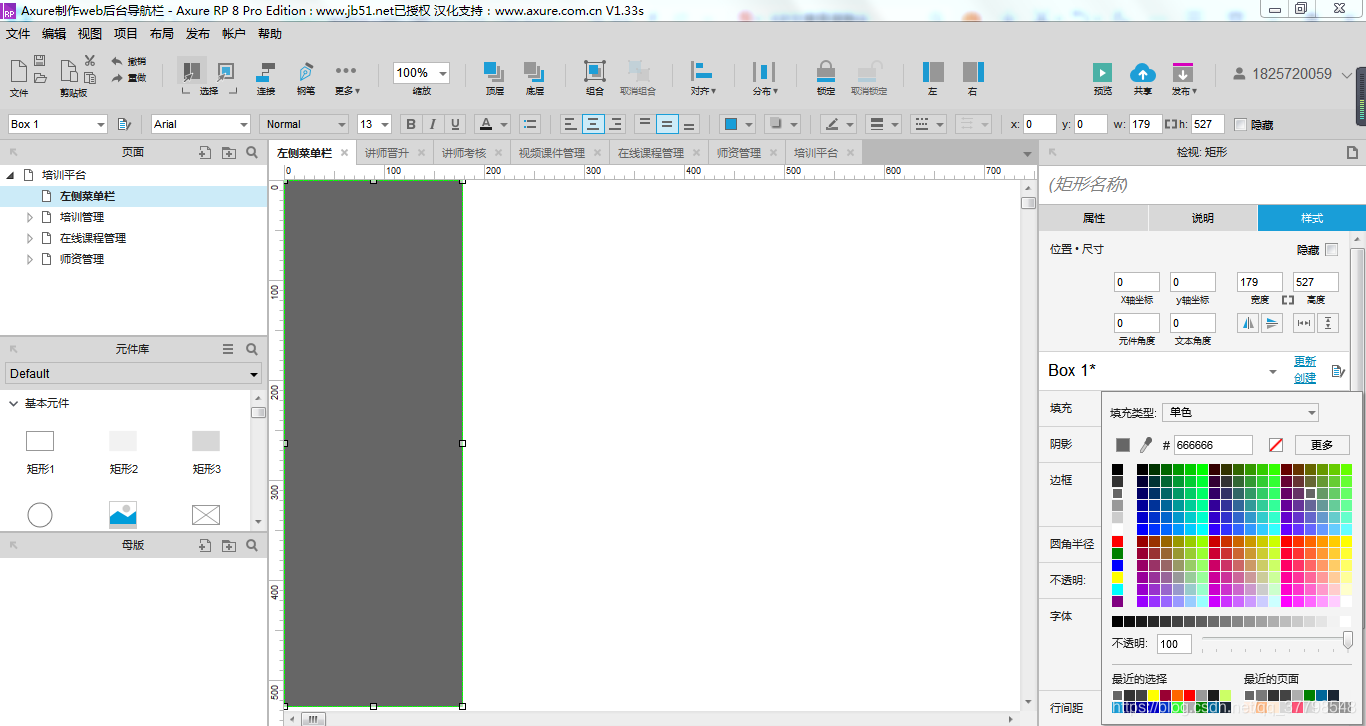Open the Box 1 style dropdown in toolbar
This screenshot has width=1366, height=726.
tap(57, 124)
